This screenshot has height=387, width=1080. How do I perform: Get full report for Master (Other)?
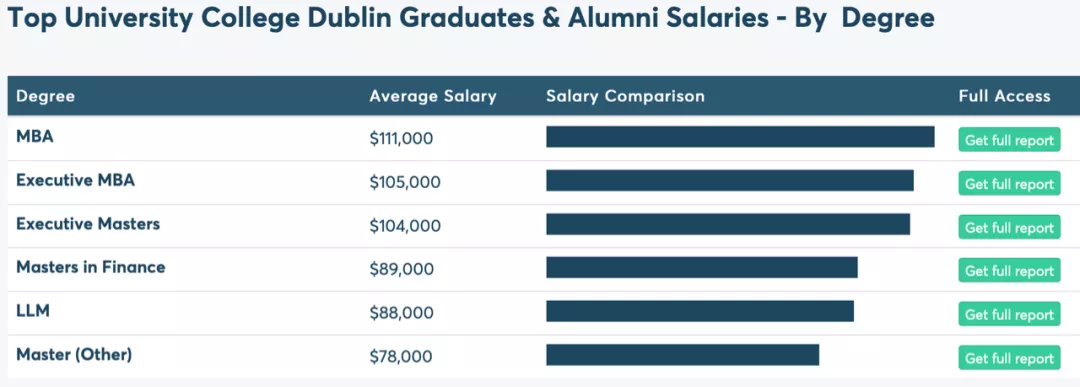coord(1009,358)
